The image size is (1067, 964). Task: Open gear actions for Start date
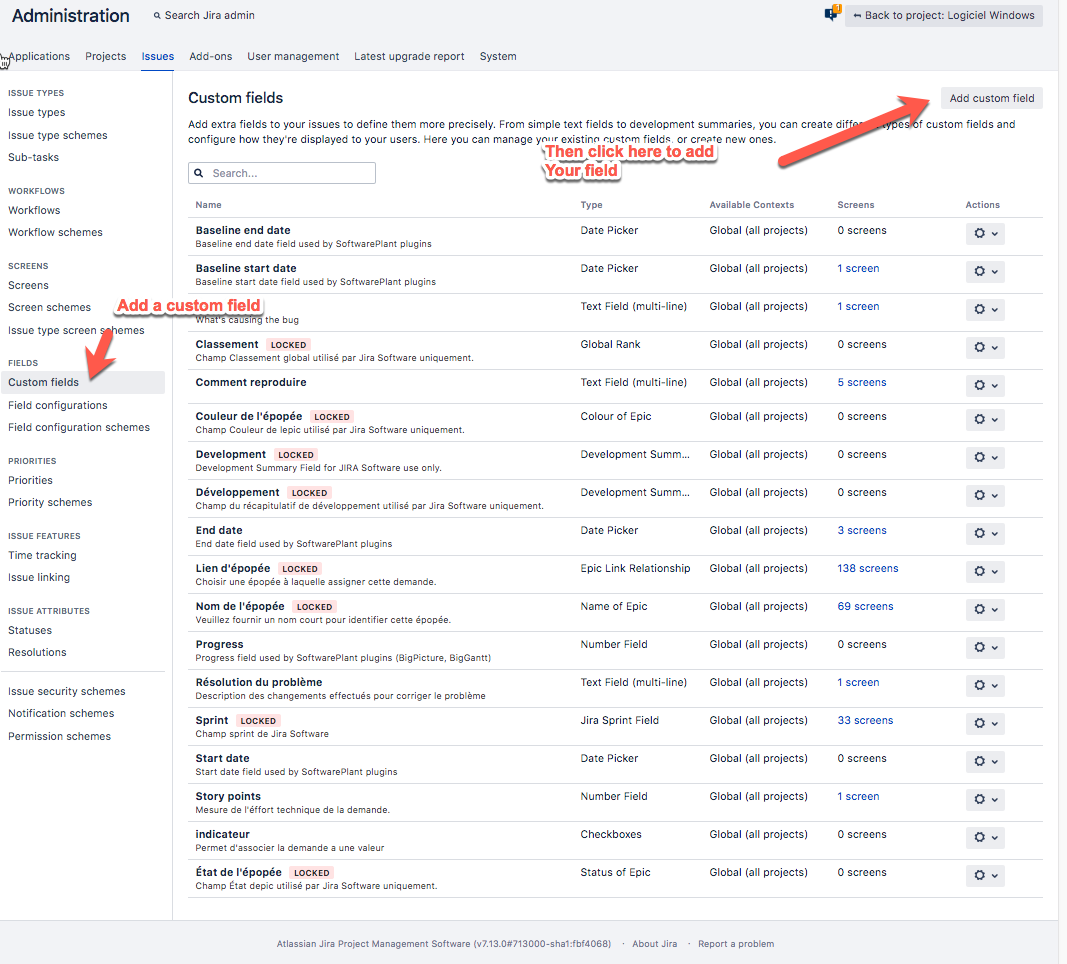tap(985, 761)
